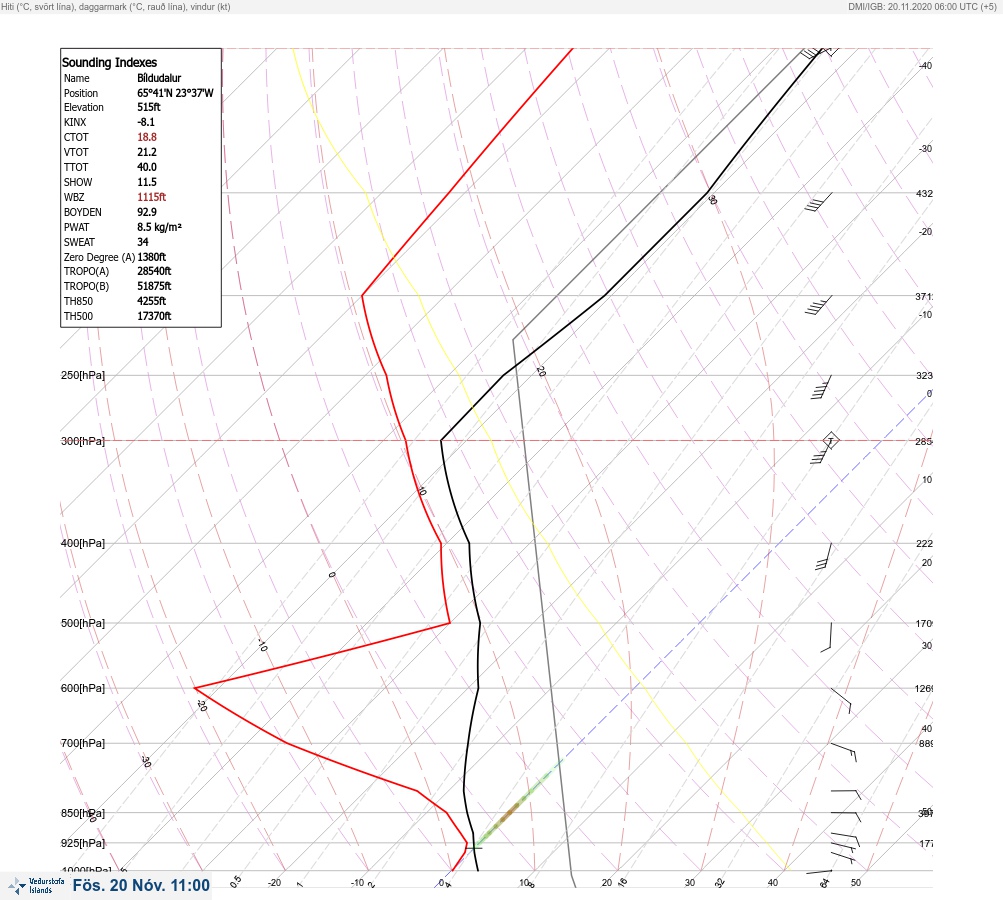Click VTOT value '21.2'
Viewport: 1003px width, 900px height.
click(146, 152)
